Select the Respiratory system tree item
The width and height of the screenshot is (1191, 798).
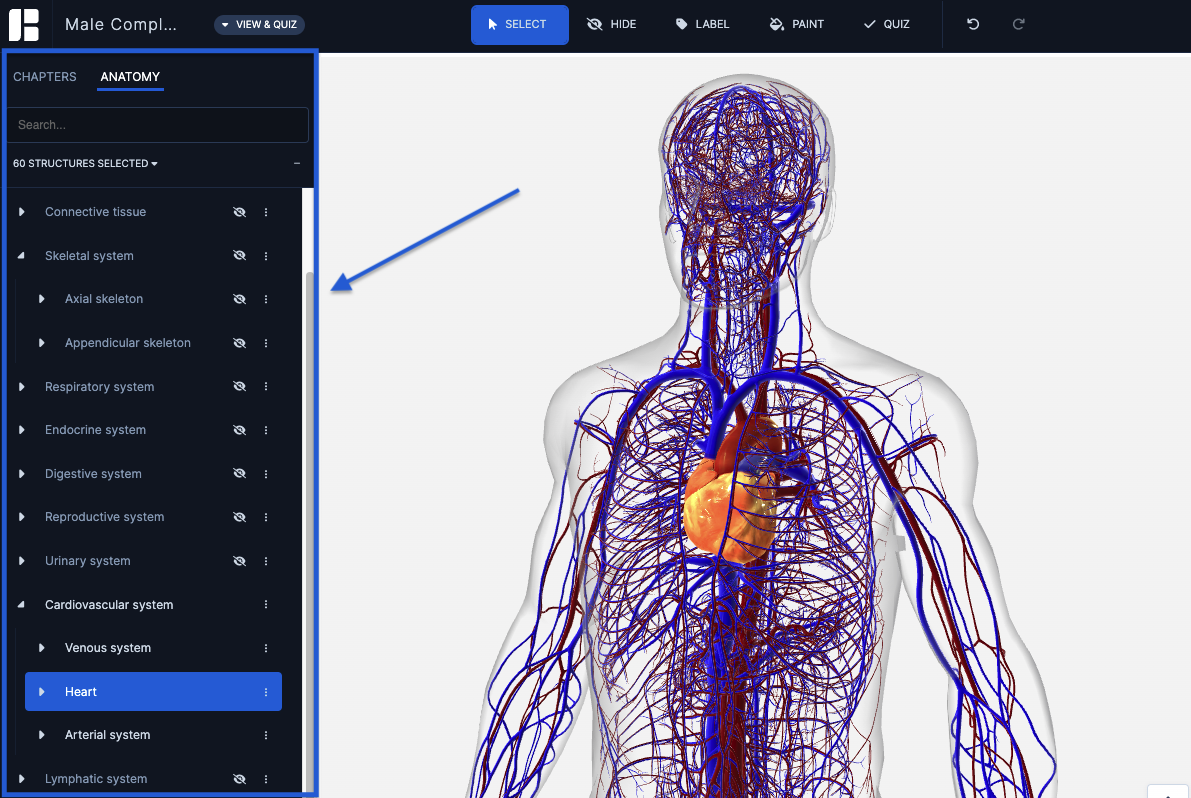tap(100, 386)
